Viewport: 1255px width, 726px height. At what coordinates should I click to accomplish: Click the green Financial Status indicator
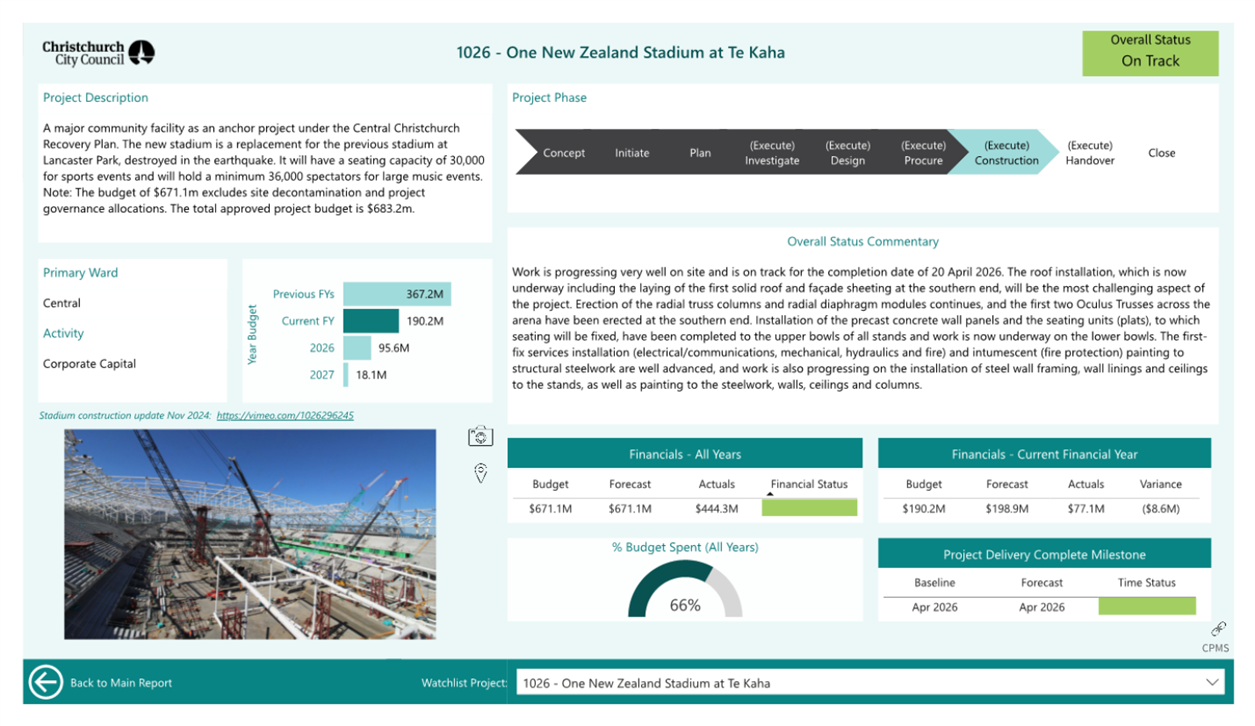(809, 508)
